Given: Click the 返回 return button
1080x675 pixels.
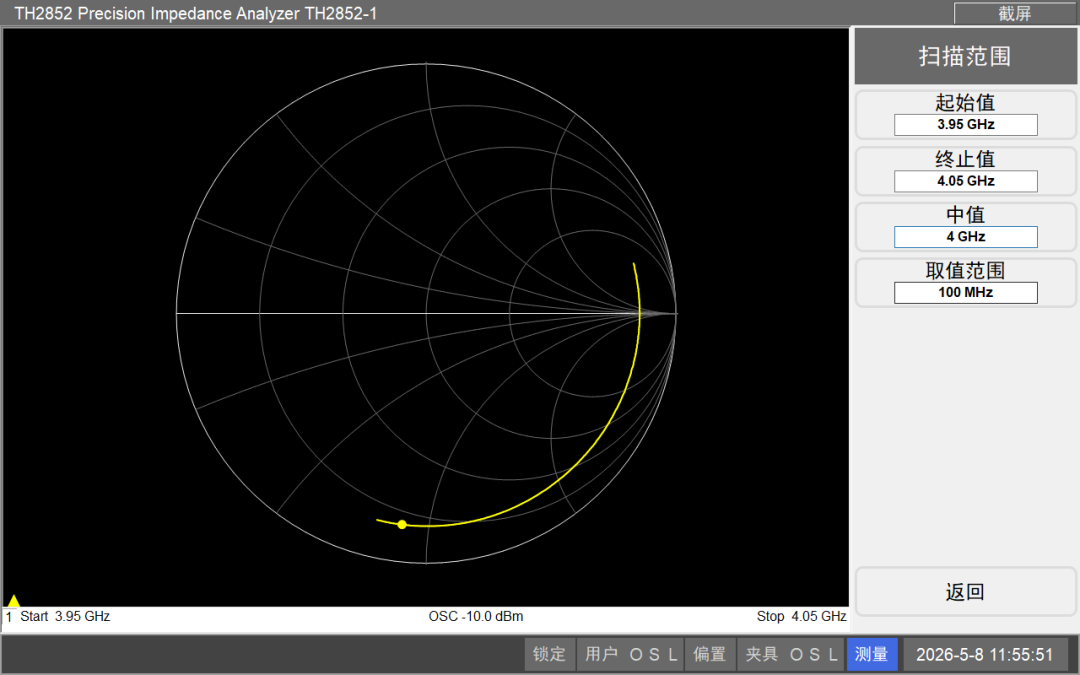Looking at the screenshot, I should pyautogui.click(x=965, y=592).
